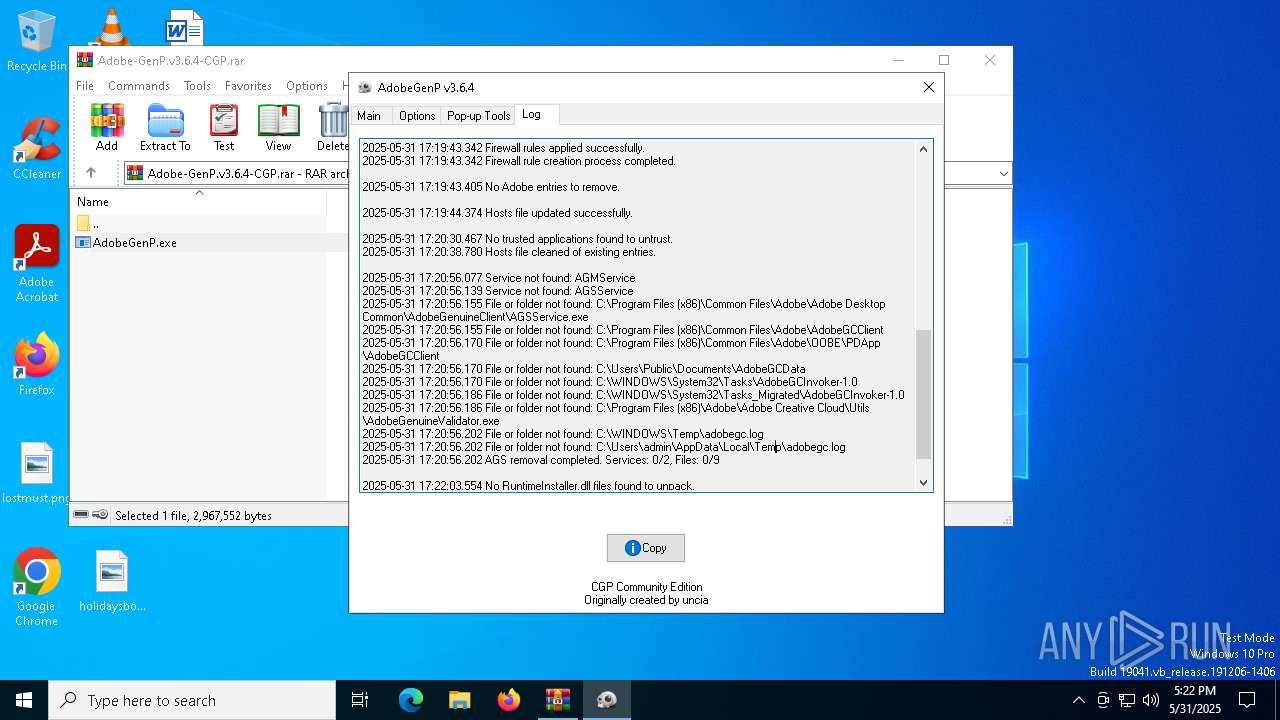This screenshot has width=1280, height=720.
Task: Click the WinRAR title bar icon
Action: [x=85, y=60]
